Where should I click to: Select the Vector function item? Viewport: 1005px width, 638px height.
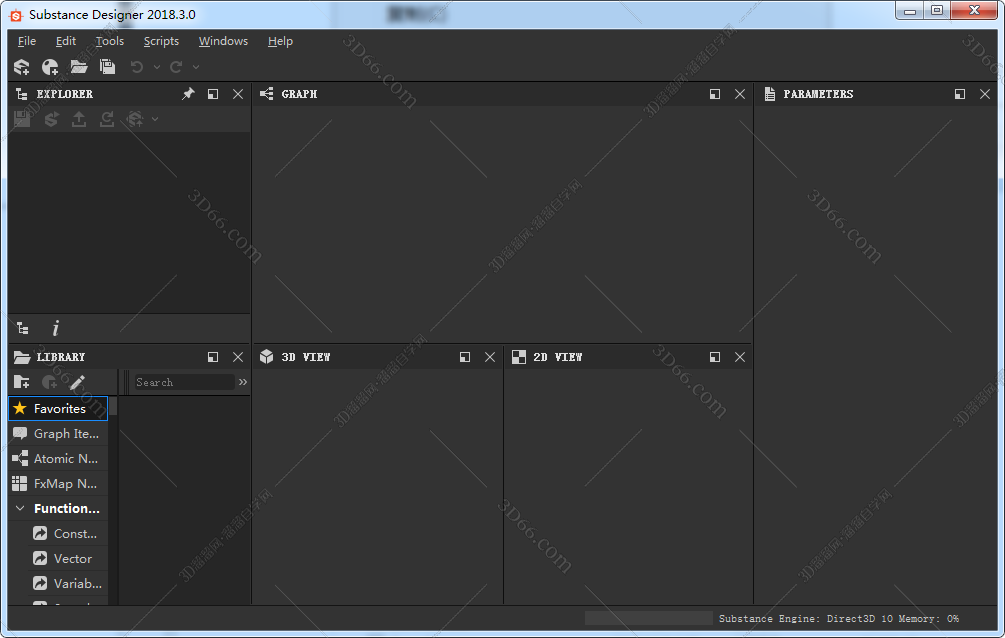tap(69, 558)
